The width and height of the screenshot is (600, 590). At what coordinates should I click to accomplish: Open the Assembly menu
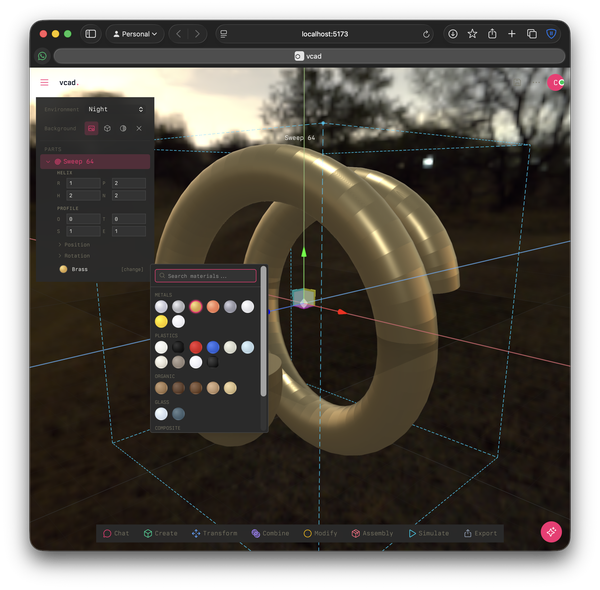tap(372, 533)
